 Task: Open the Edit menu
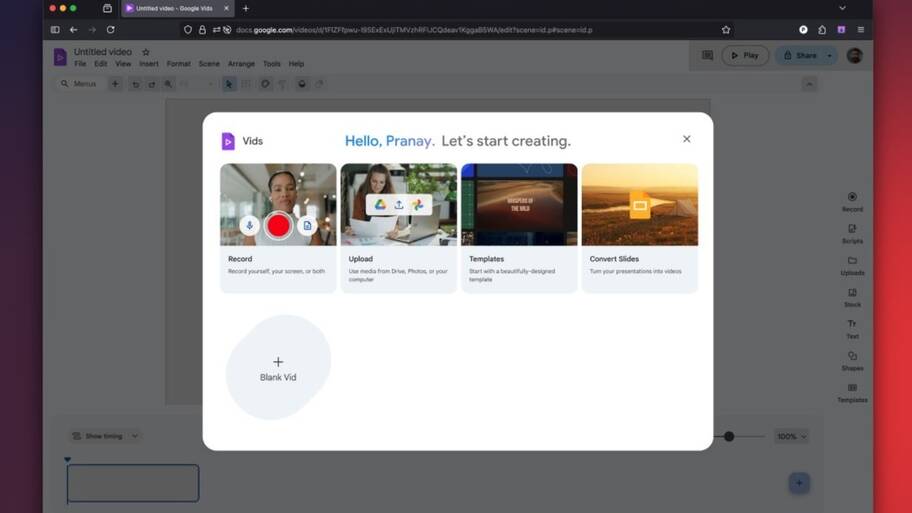[x=101, y=64]
